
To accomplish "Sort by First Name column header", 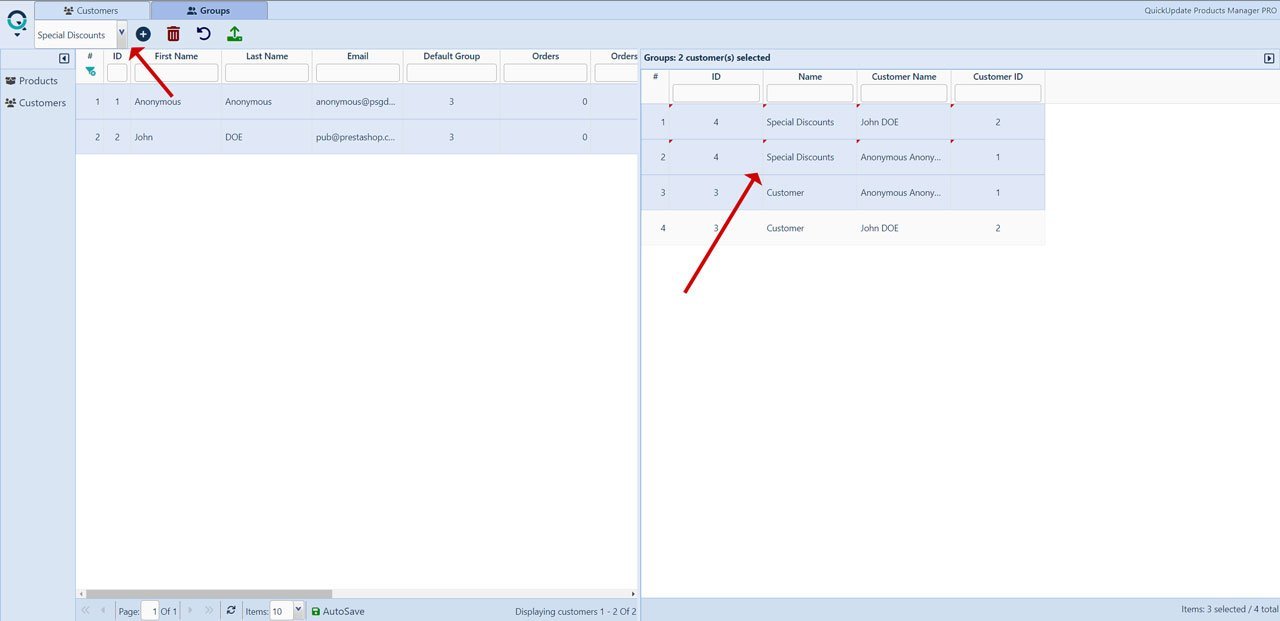I will click(176, 56).
